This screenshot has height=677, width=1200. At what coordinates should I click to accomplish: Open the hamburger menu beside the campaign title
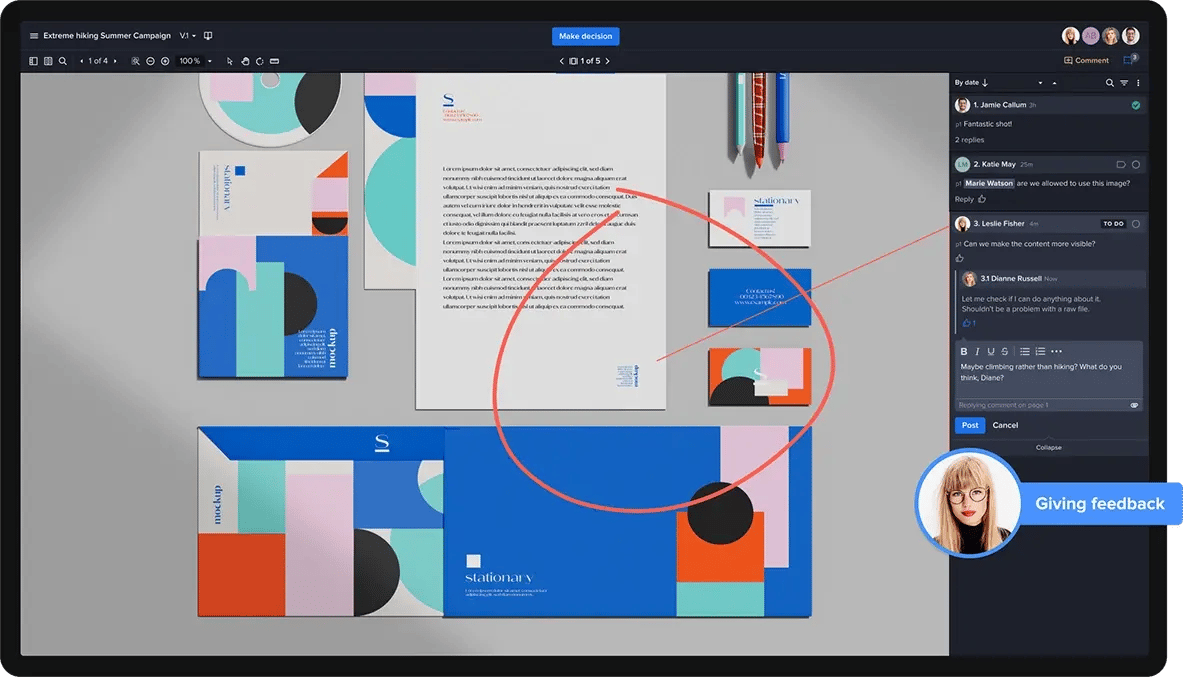tap(34, 36)
